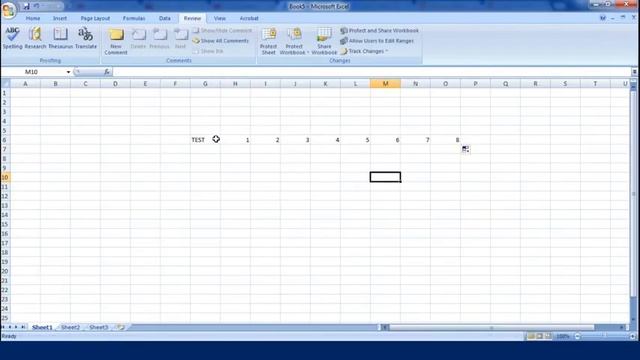This screenshot has width=640, height=360.
Task: Go to Previous comment
Action: pyautogui.click(x=160, y=39)
